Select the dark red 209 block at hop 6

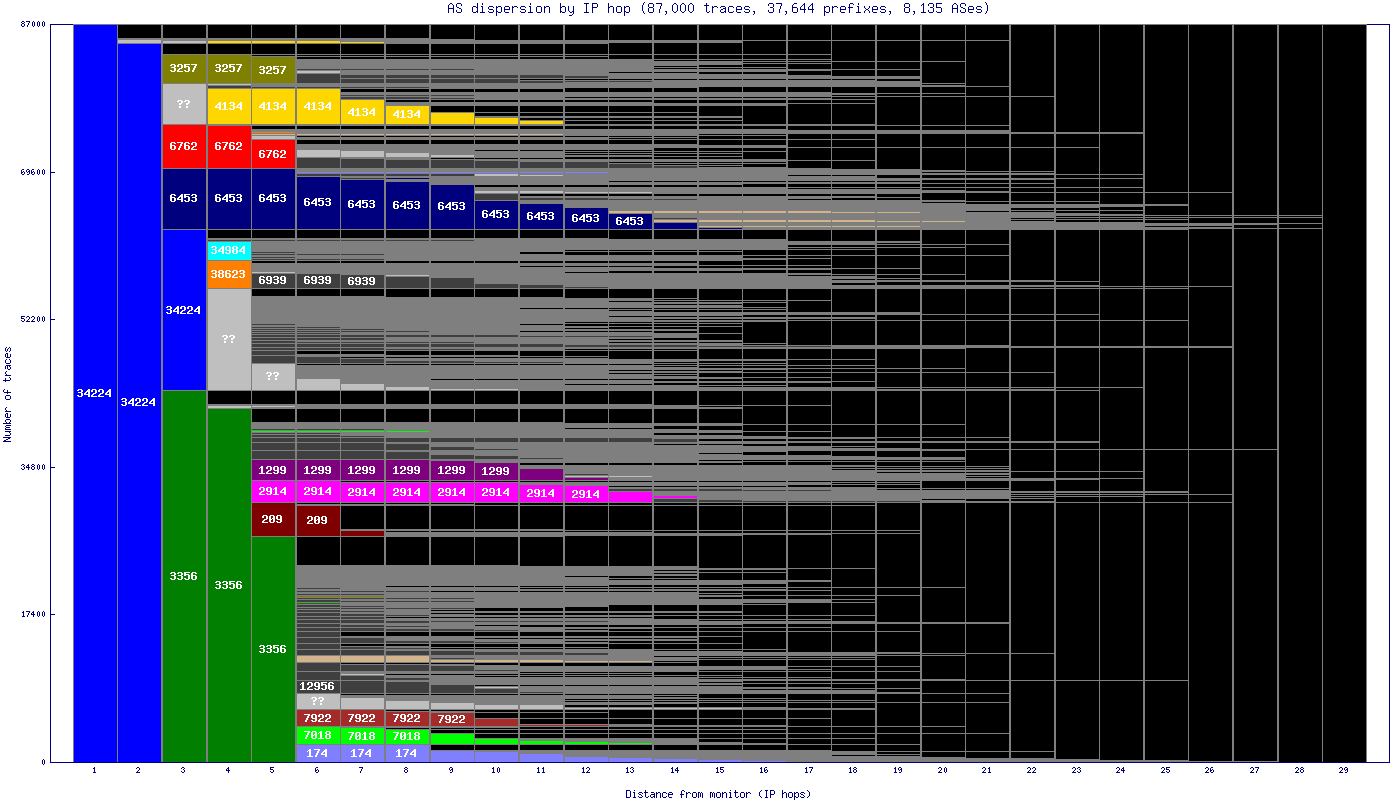(x=318, y=521)
